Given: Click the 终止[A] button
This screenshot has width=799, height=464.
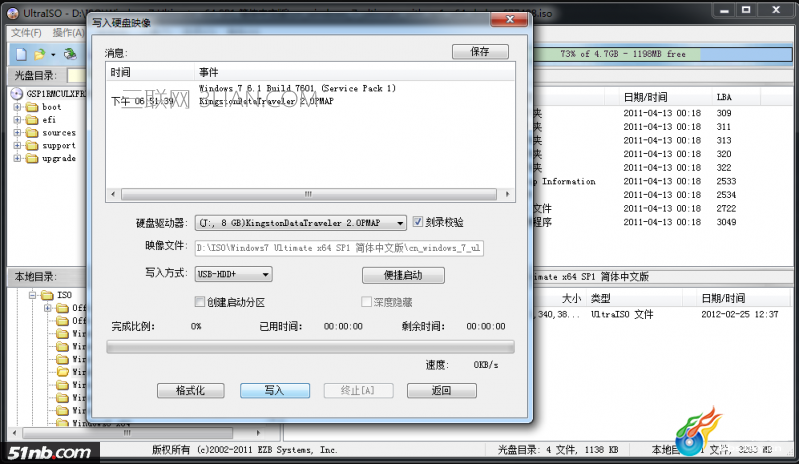Looking at the screenshot, I should [358, 391].
